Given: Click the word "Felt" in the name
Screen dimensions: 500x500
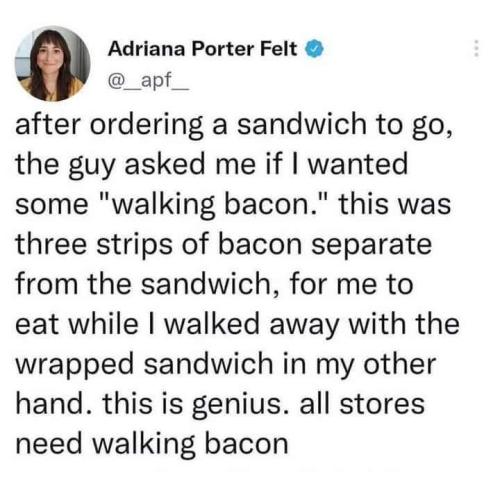Looking at the screenshot, I should [278, 49].
